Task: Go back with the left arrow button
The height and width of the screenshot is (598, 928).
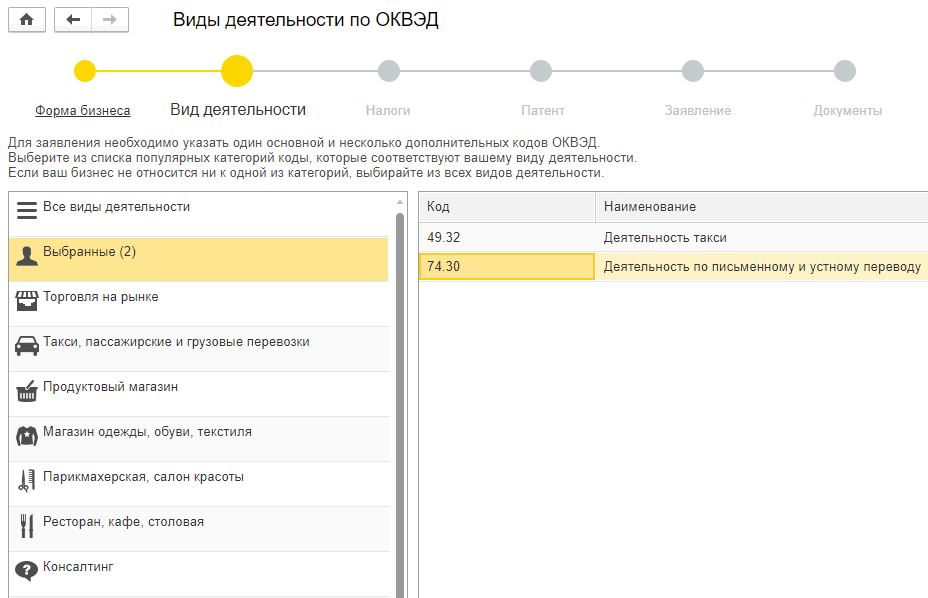Action: (72, 20)
